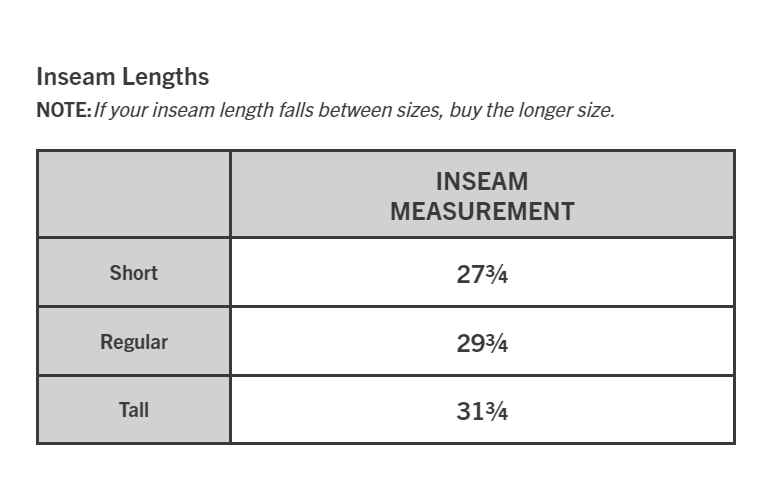Click the INSEAM MEASUREMENT column header

click(x=483, y=196)
